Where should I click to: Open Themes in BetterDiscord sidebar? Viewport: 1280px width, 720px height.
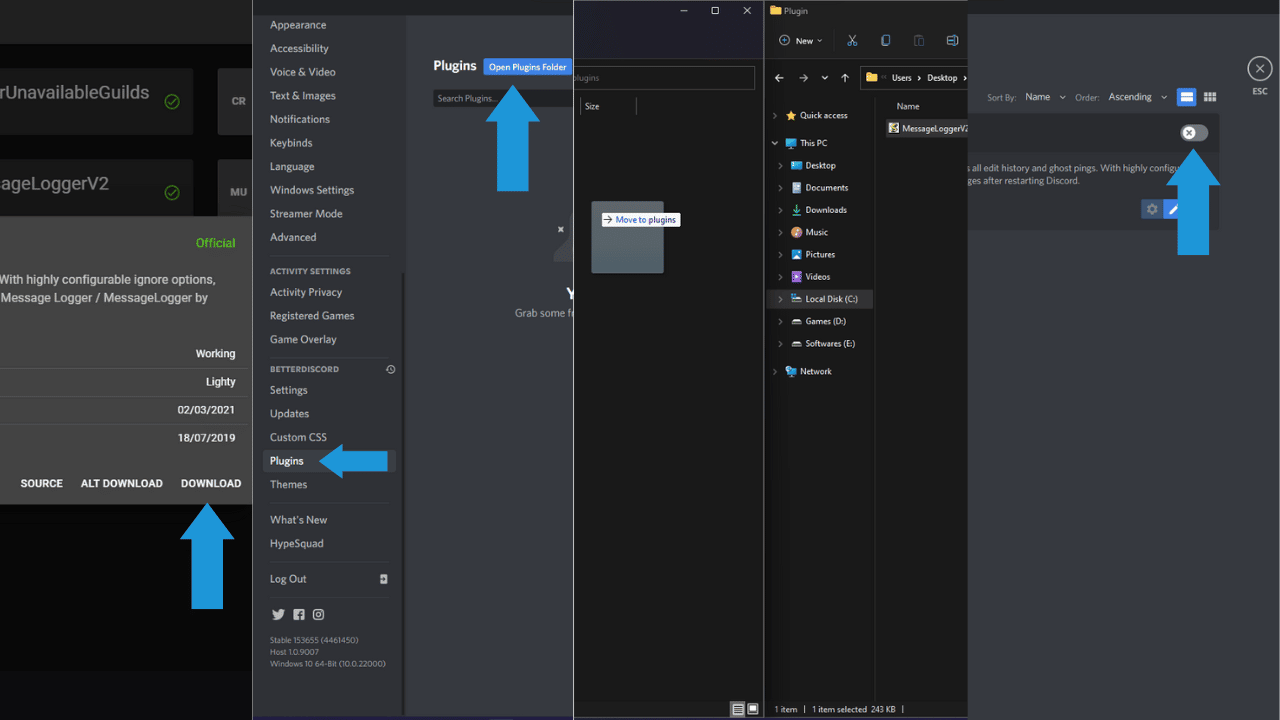289,484
